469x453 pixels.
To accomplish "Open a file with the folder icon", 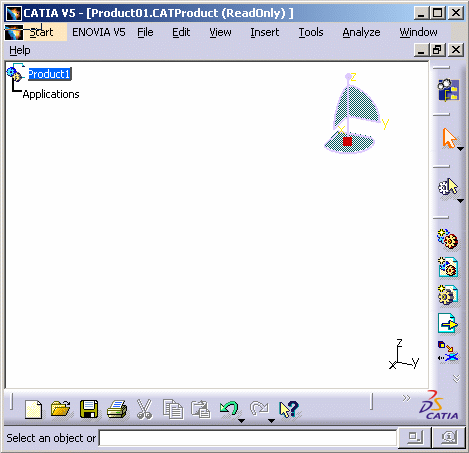I will (x=60, y=409).
